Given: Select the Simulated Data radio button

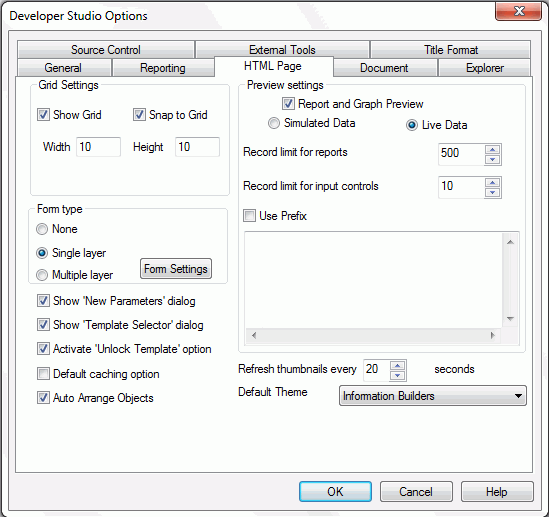Looking at the screenshot, I should (x=274, y=123).
